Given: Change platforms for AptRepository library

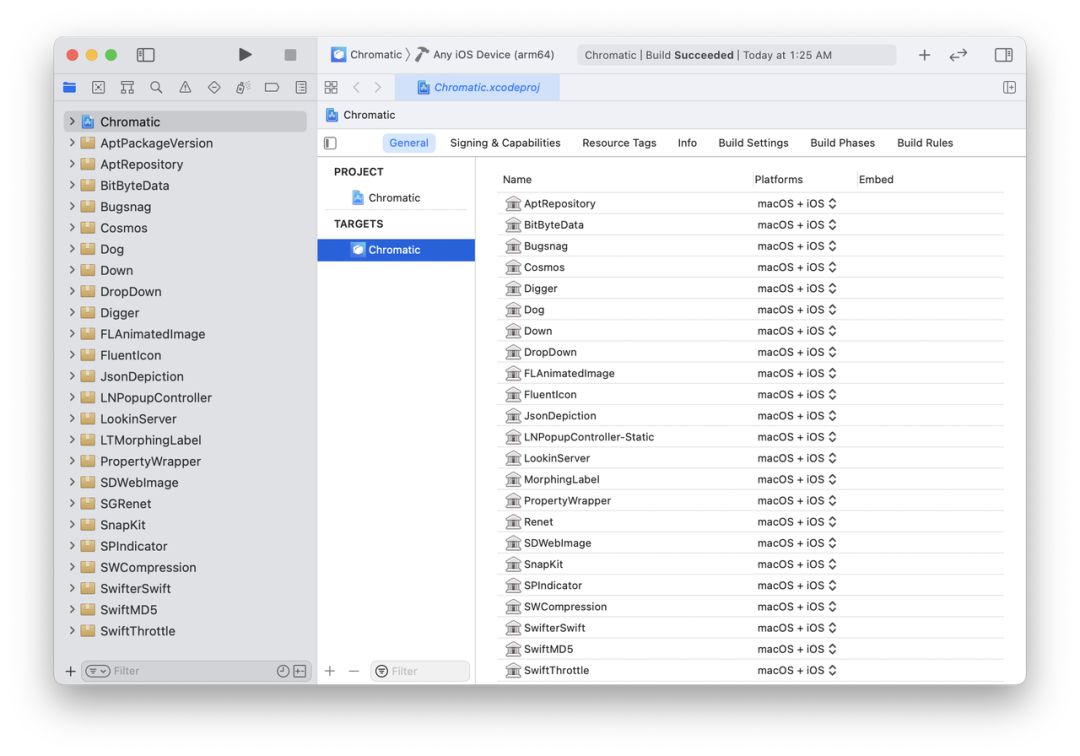Looking at the screenshot, I should click(x=797, y=204).
